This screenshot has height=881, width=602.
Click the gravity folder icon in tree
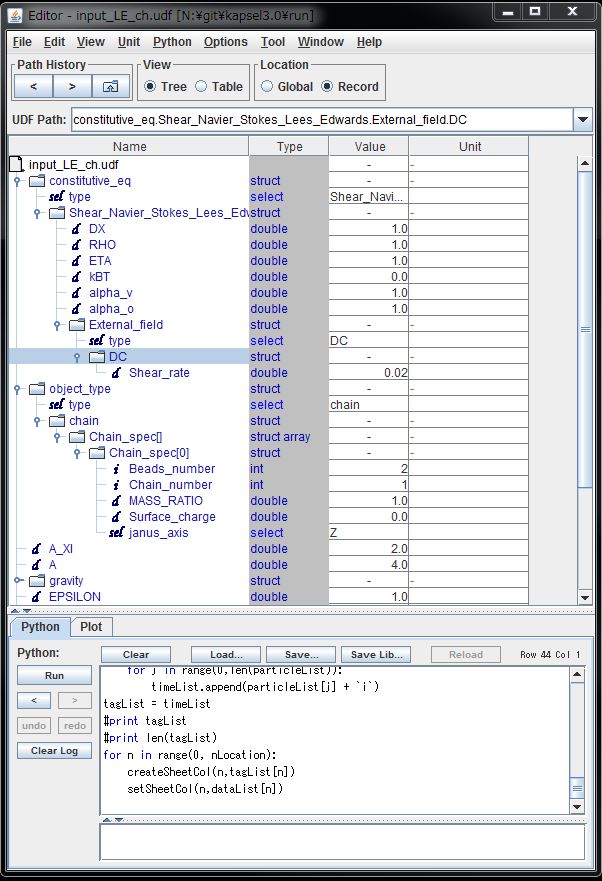(37, 581)
